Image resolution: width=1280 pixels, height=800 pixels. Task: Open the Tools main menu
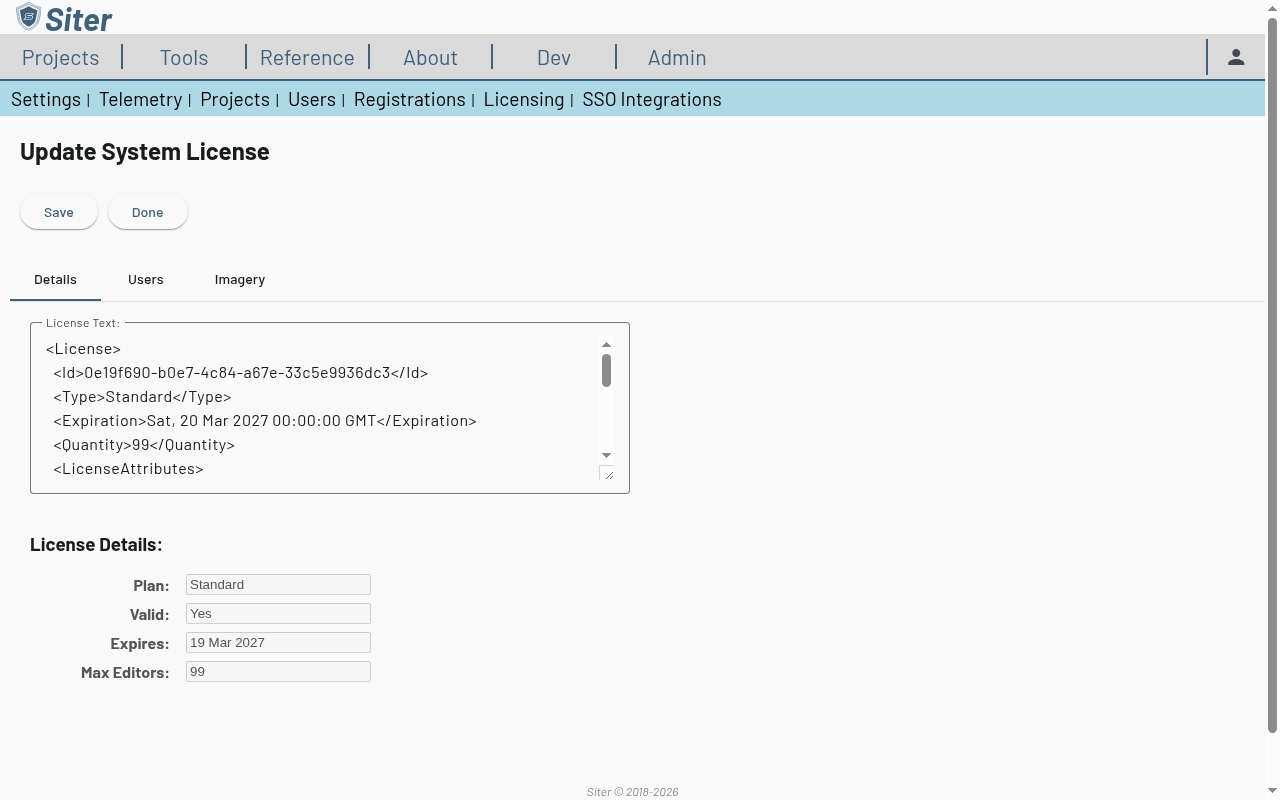point(184,57)
